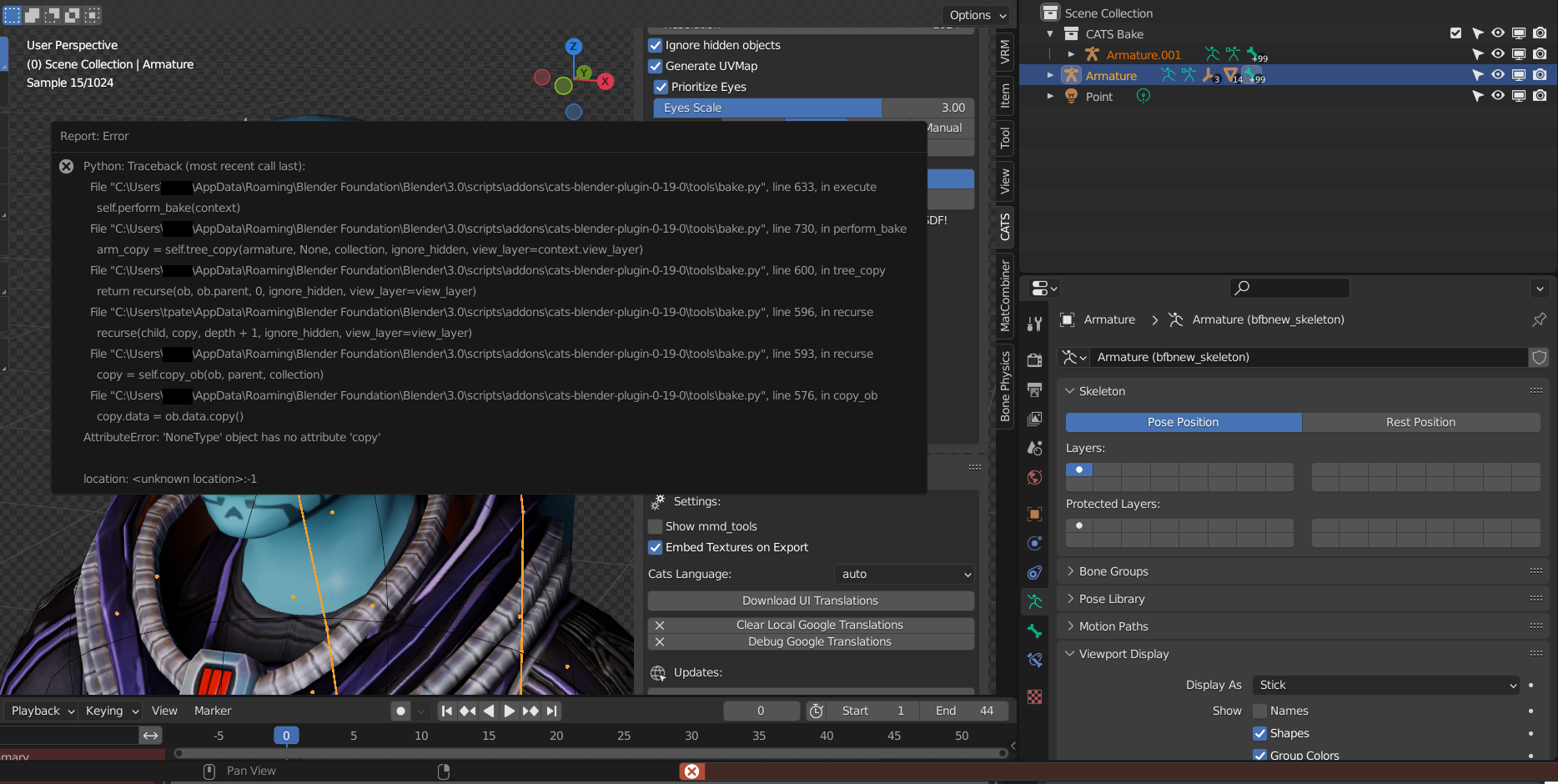Click the globe icon beside Updates

658,672
